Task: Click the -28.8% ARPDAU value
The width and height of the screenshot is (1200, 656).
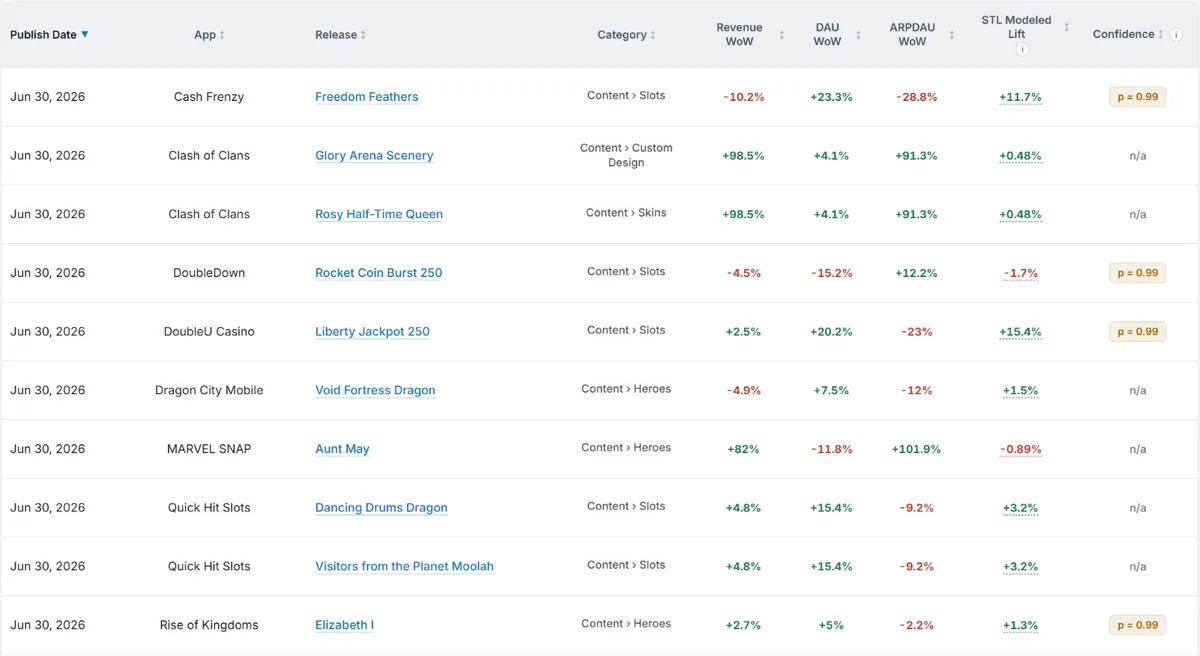Action: [x=917, y=97]
